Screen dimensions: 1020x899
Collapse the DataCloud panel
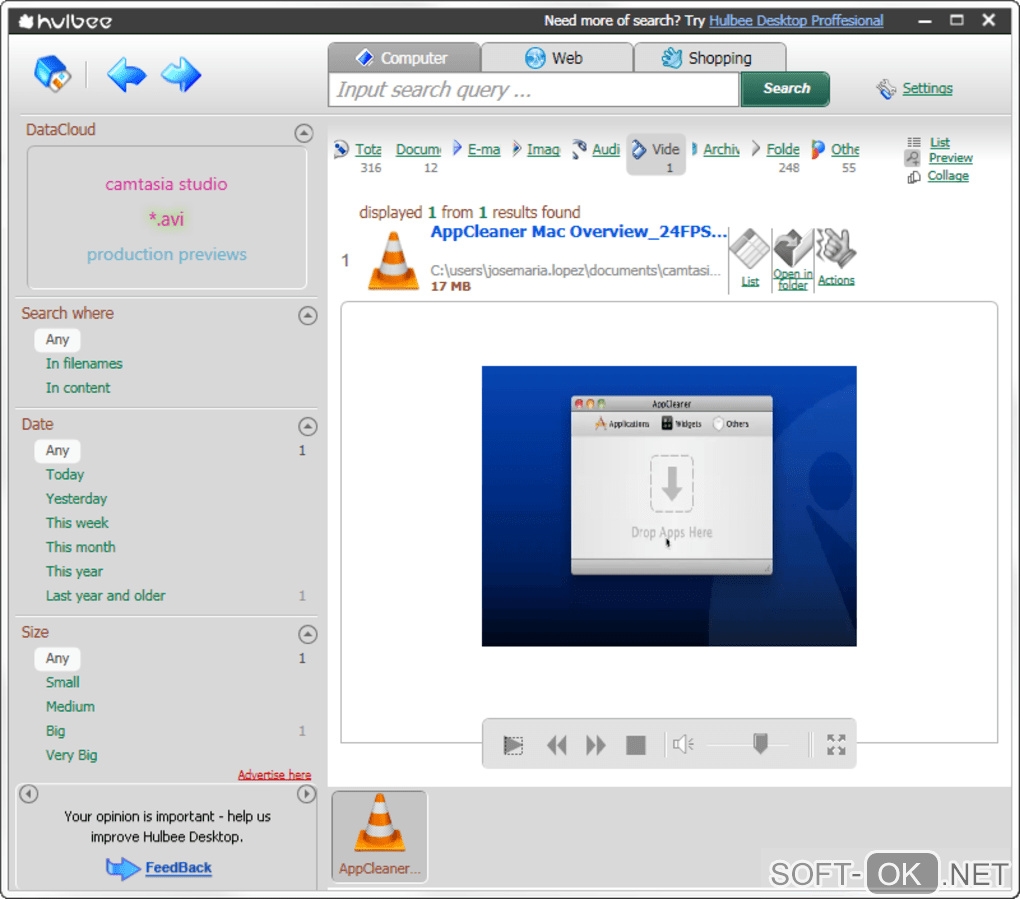point(304,133)
